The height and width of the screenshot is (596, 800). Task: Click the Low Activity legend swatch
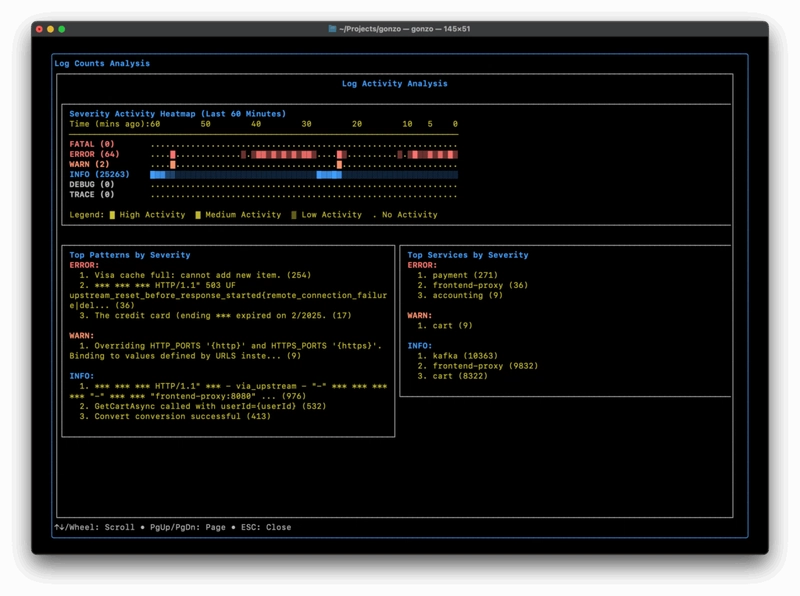293,215
